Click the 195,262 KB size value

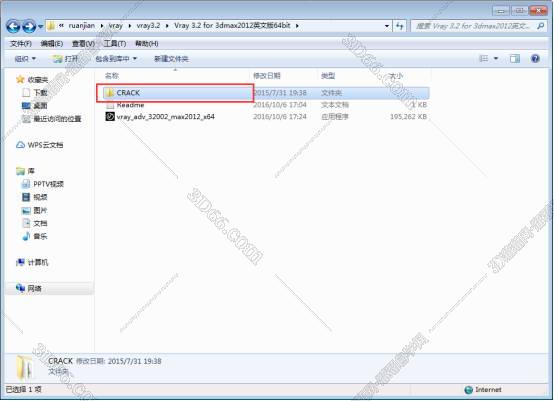tap(408, 117)
